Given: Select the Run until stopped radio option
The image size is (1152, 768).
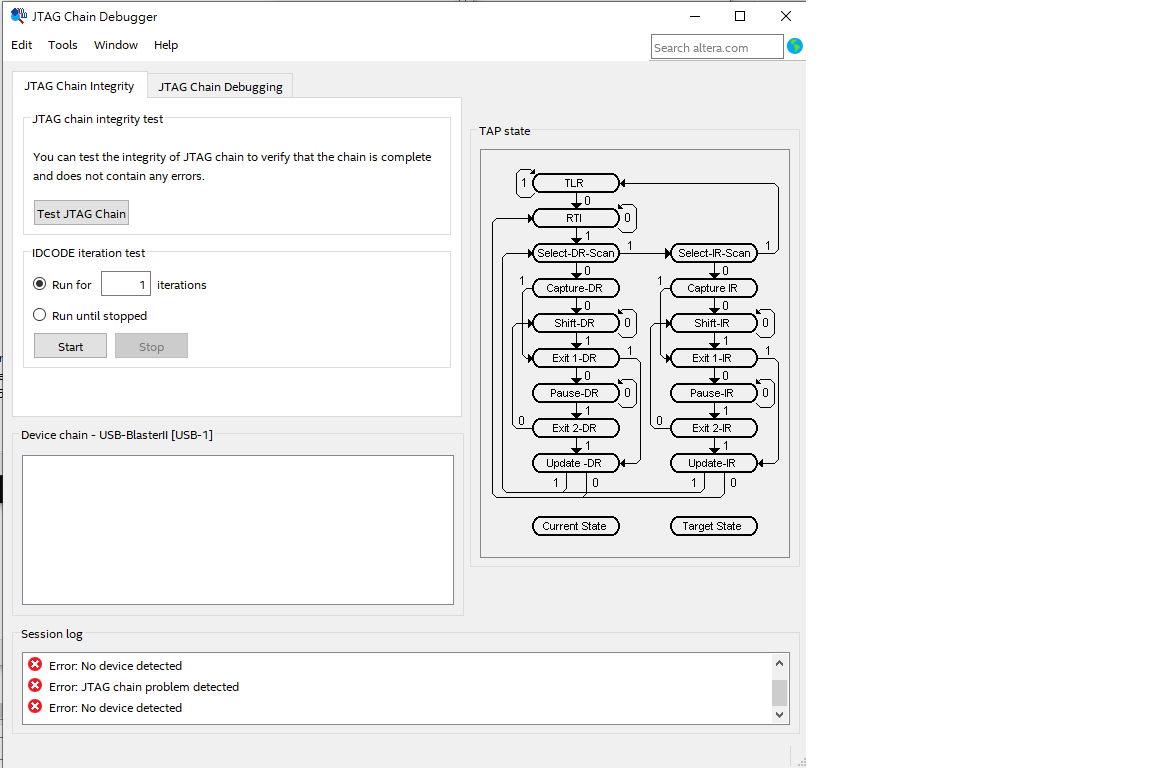Looking at the screenshot, I should click(x=40, y=315).
